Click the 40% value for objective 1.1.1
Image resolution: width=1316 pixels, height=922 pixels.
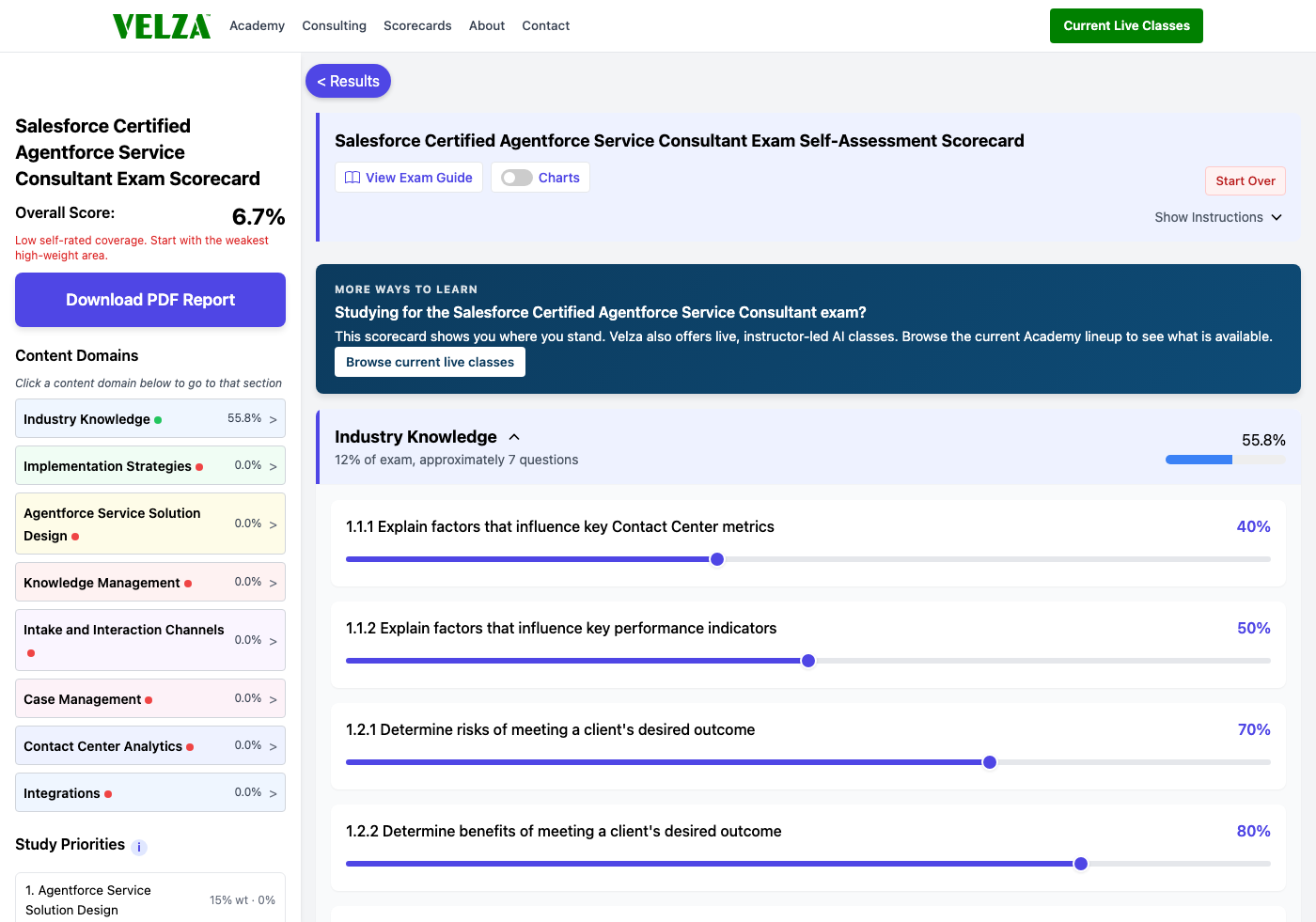coord(1254,526)
